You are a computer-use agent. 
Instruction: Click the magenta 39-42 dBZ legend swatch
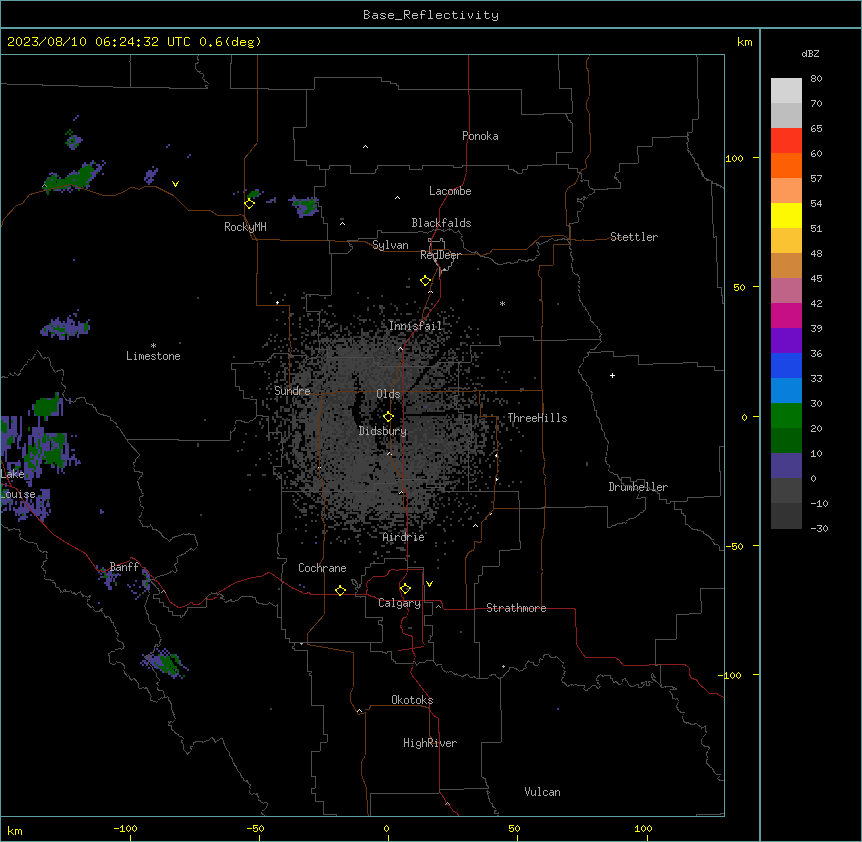[x=786, y=315]
